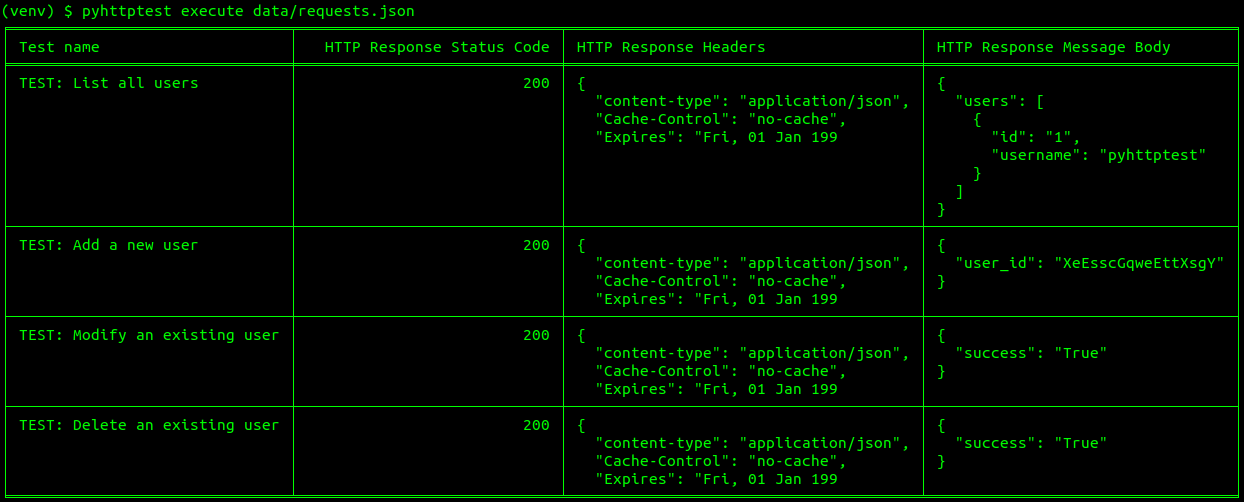Select "TEST: Modify an existing user" cell
The image size is (1244, 502).
(149, 335)
